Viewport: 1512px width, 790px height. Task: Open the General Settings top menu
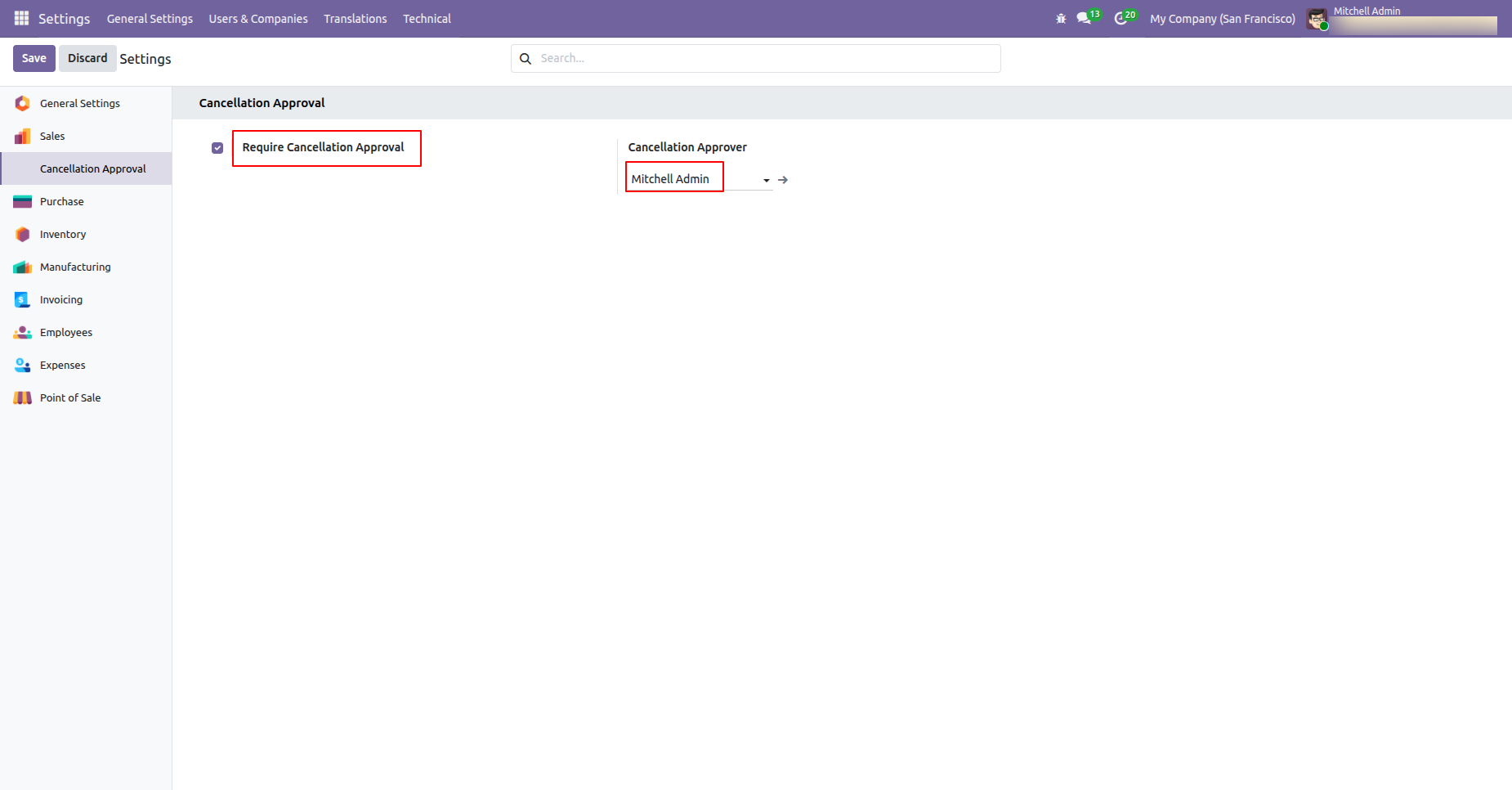pos(150,19)
